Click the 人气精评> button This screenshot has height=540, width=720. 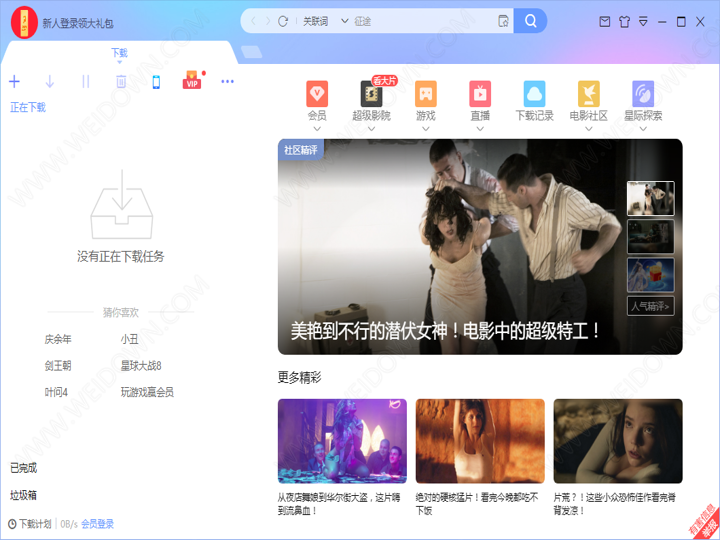(651, 306)
